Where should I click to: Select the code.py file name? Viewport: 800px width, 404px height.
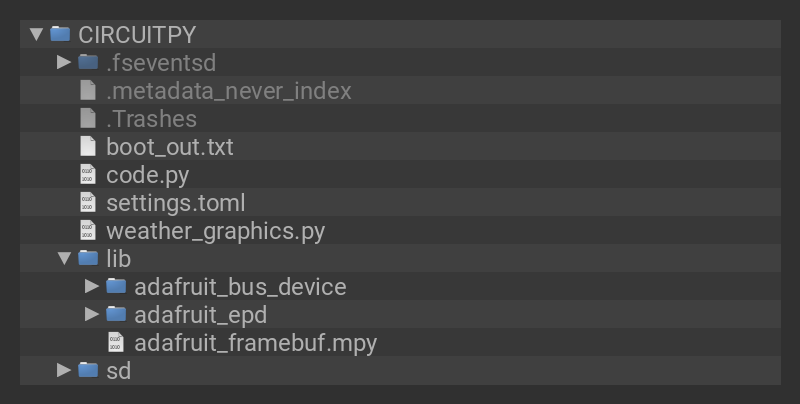coord(147,175)
